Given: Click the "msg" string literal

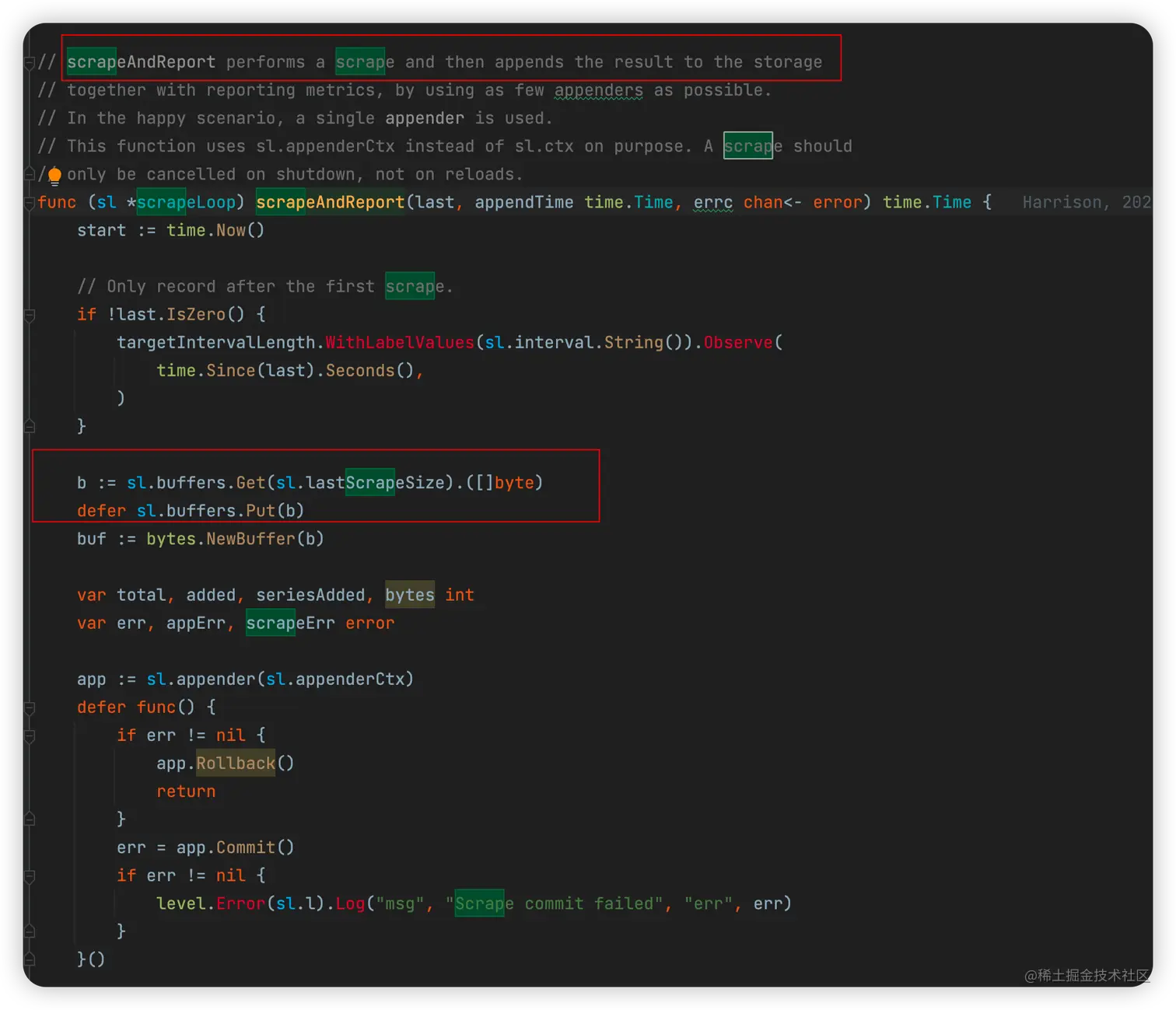Looking at the screenshot, I should [x=400, y=904].
